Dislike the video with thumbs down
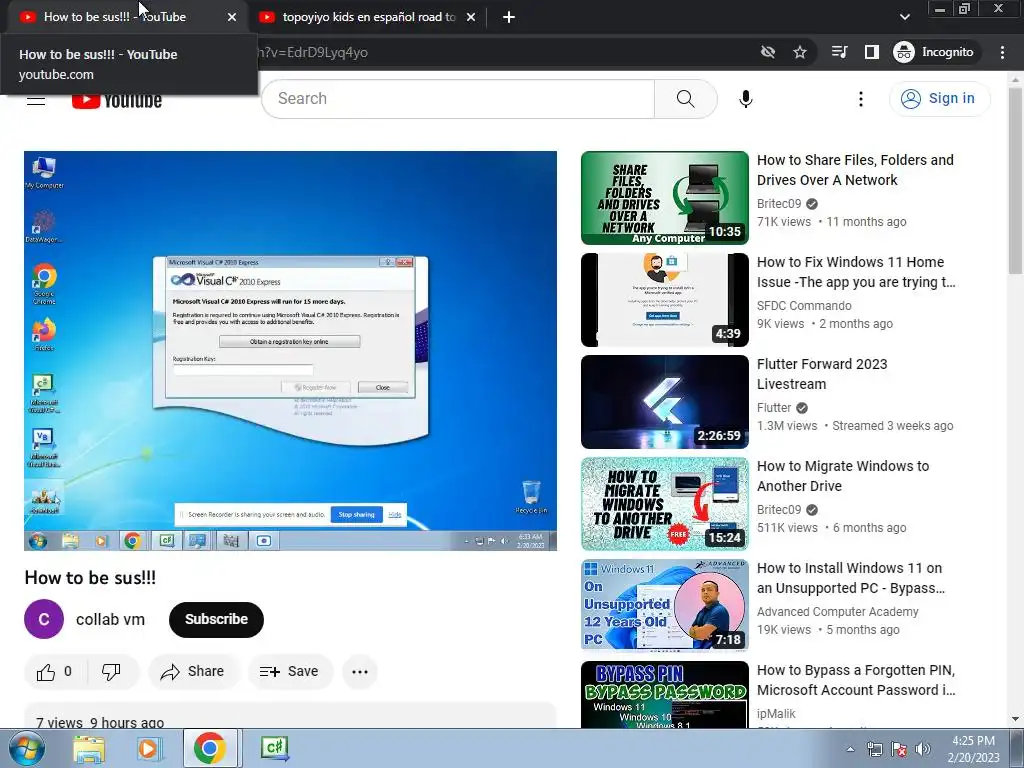 (x=111, y=671)
